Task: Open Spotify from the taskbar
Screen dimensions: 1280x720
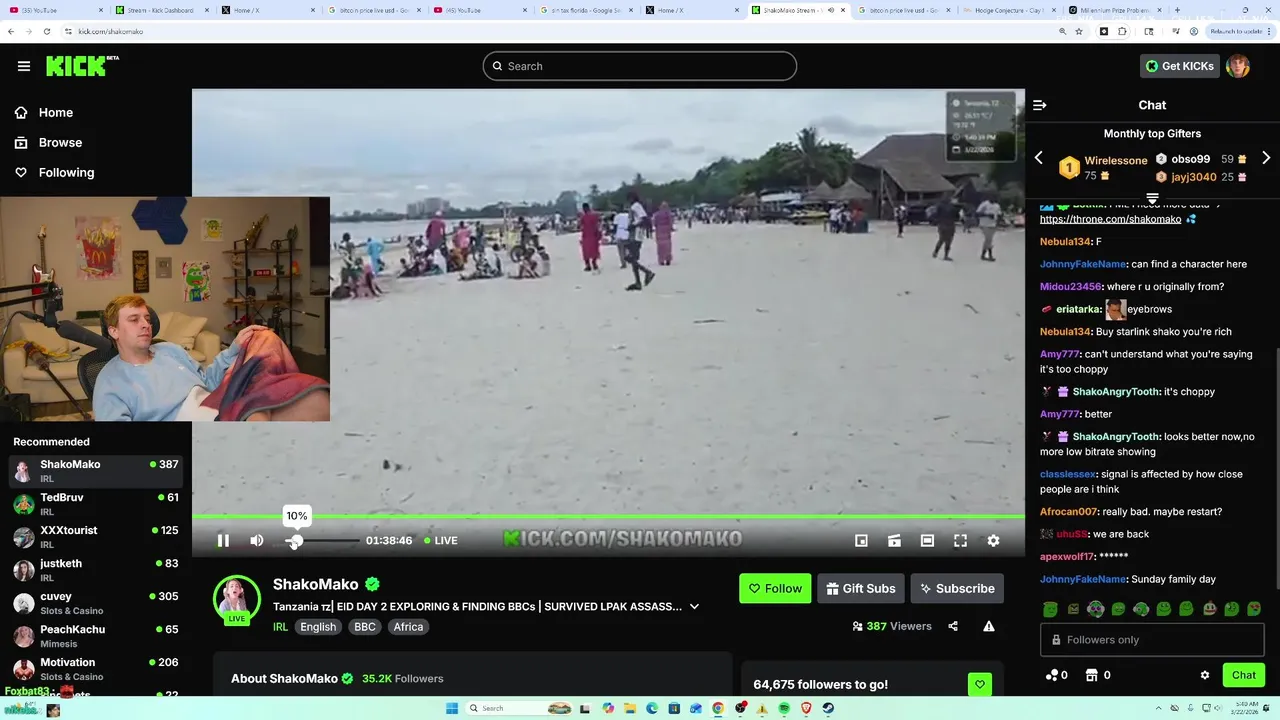Action: click(784, 708)
